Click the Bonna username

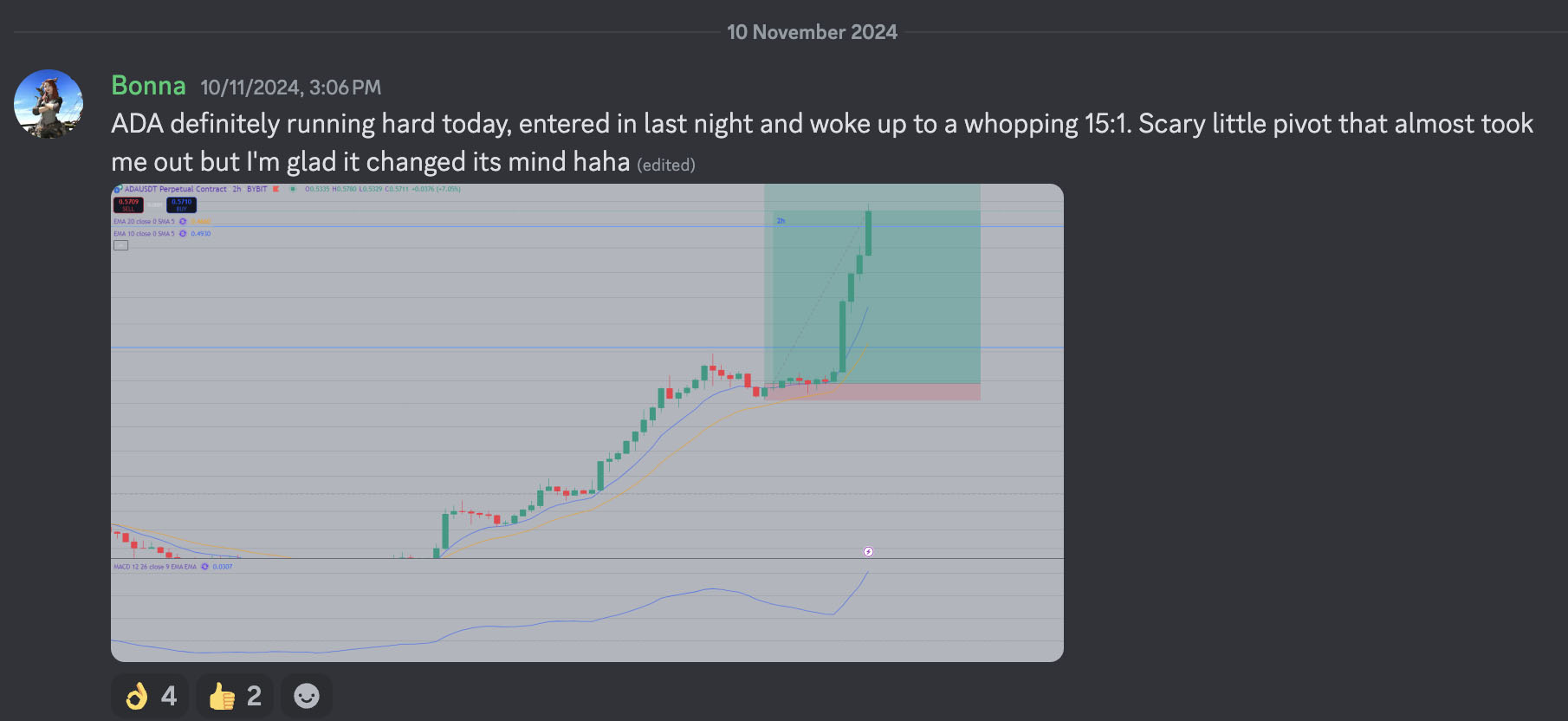[148, 86]
